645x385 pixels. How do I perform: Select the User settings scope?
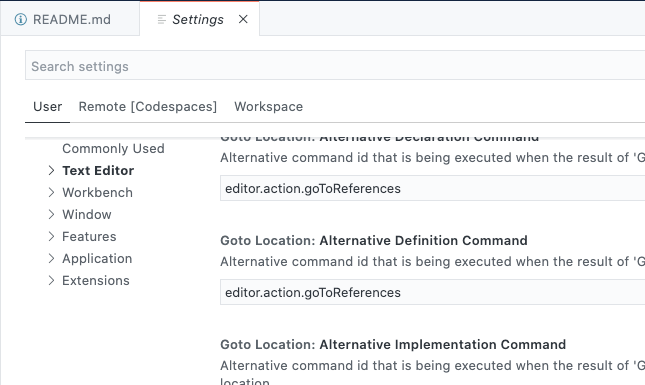[48, 107]
